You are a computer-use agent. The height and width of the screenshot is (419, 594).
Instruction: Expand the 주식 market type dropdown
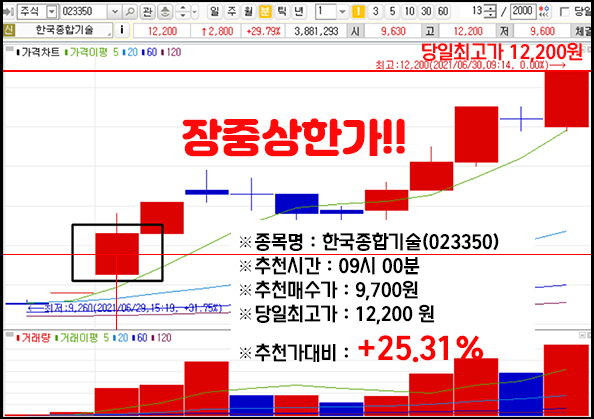[x=51, y=12]
